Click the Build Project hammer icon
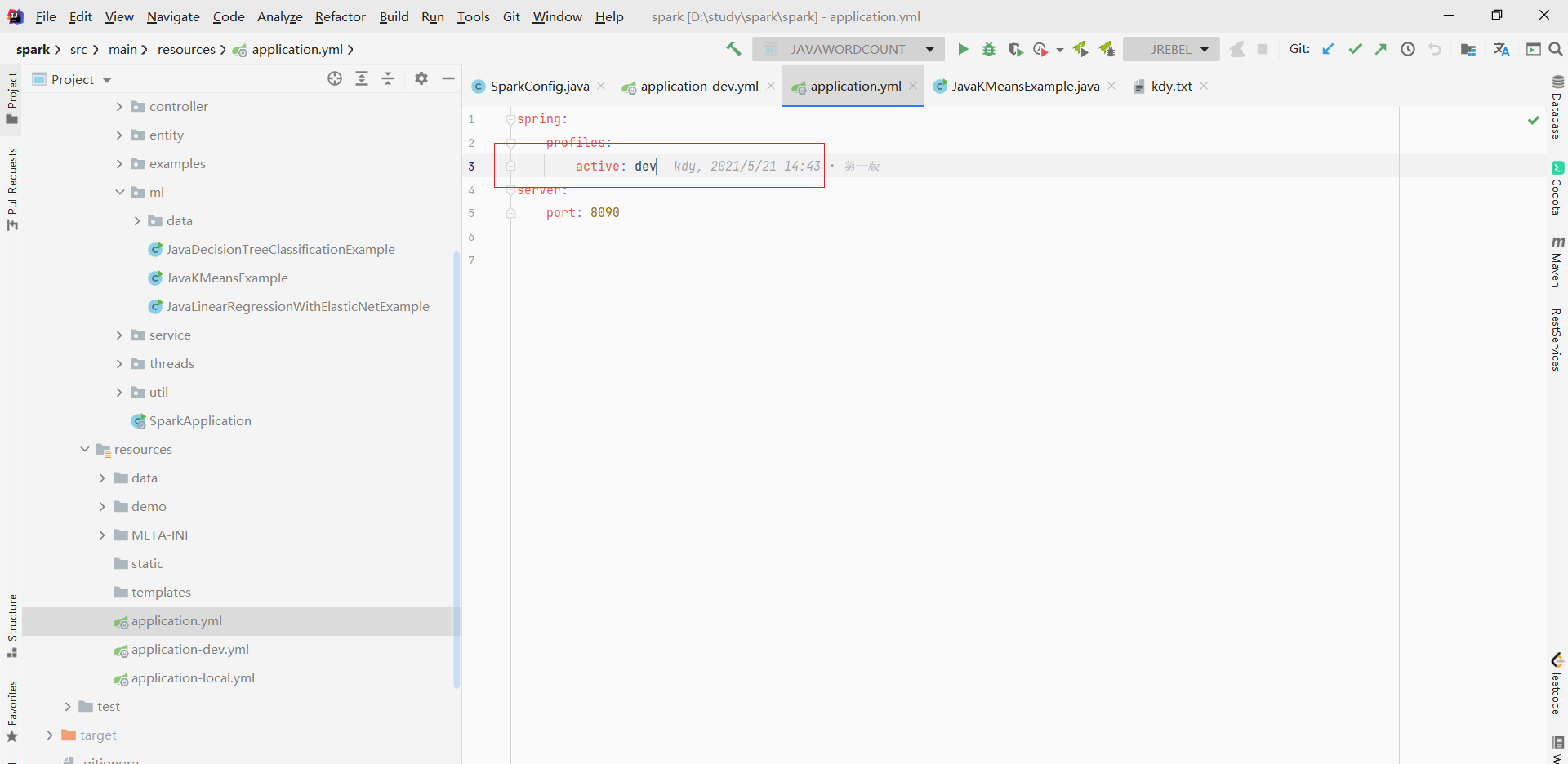This screenshot has width=1568, height=764. pos(733,49)
